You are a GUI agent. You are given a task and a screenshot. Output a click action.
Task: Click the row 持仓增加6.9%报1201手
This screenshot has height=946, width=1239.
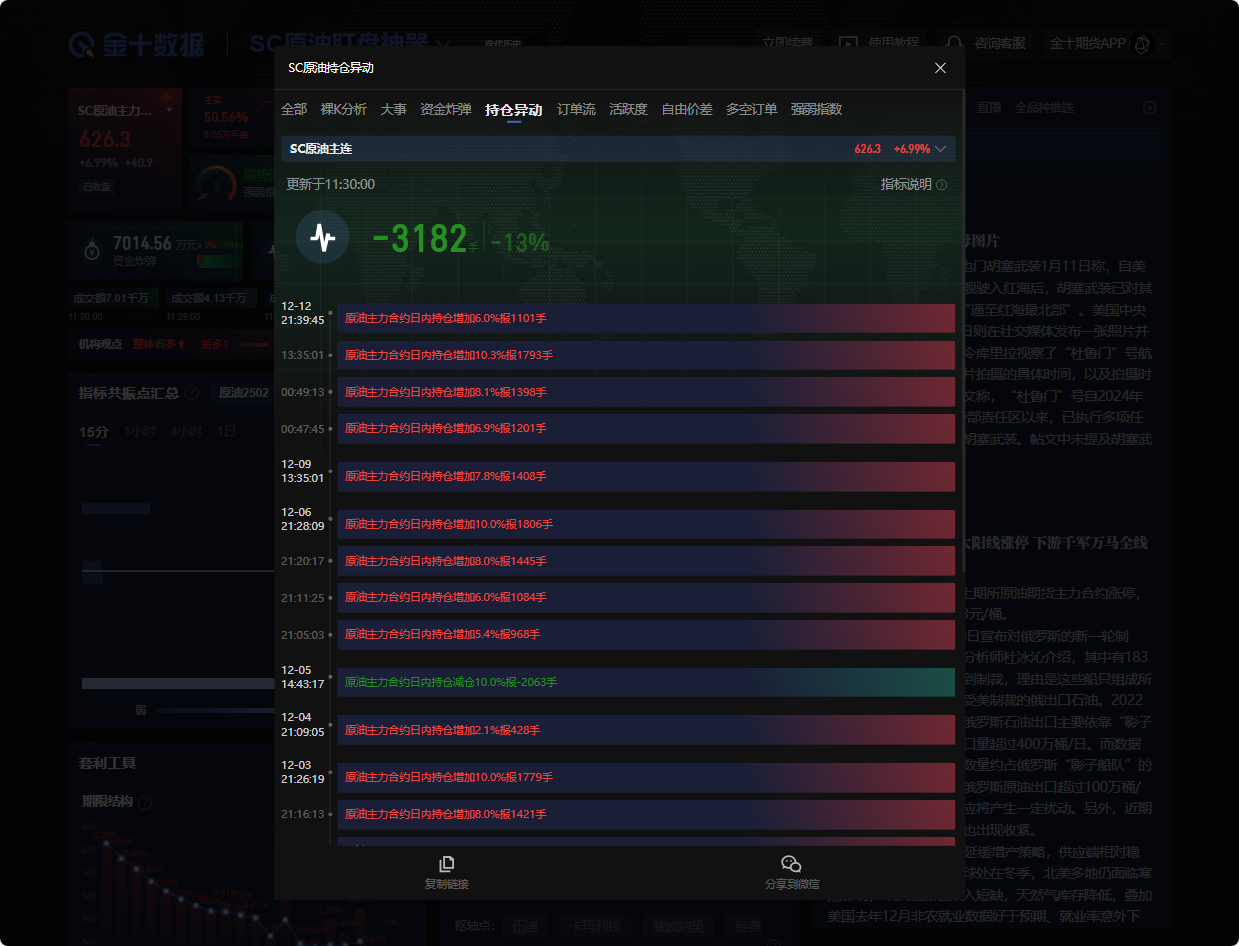(x=646, y=428)
